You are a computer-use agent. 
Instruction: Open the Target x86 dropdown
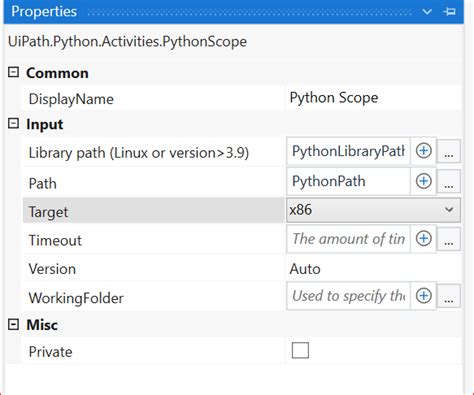(373, 210)
